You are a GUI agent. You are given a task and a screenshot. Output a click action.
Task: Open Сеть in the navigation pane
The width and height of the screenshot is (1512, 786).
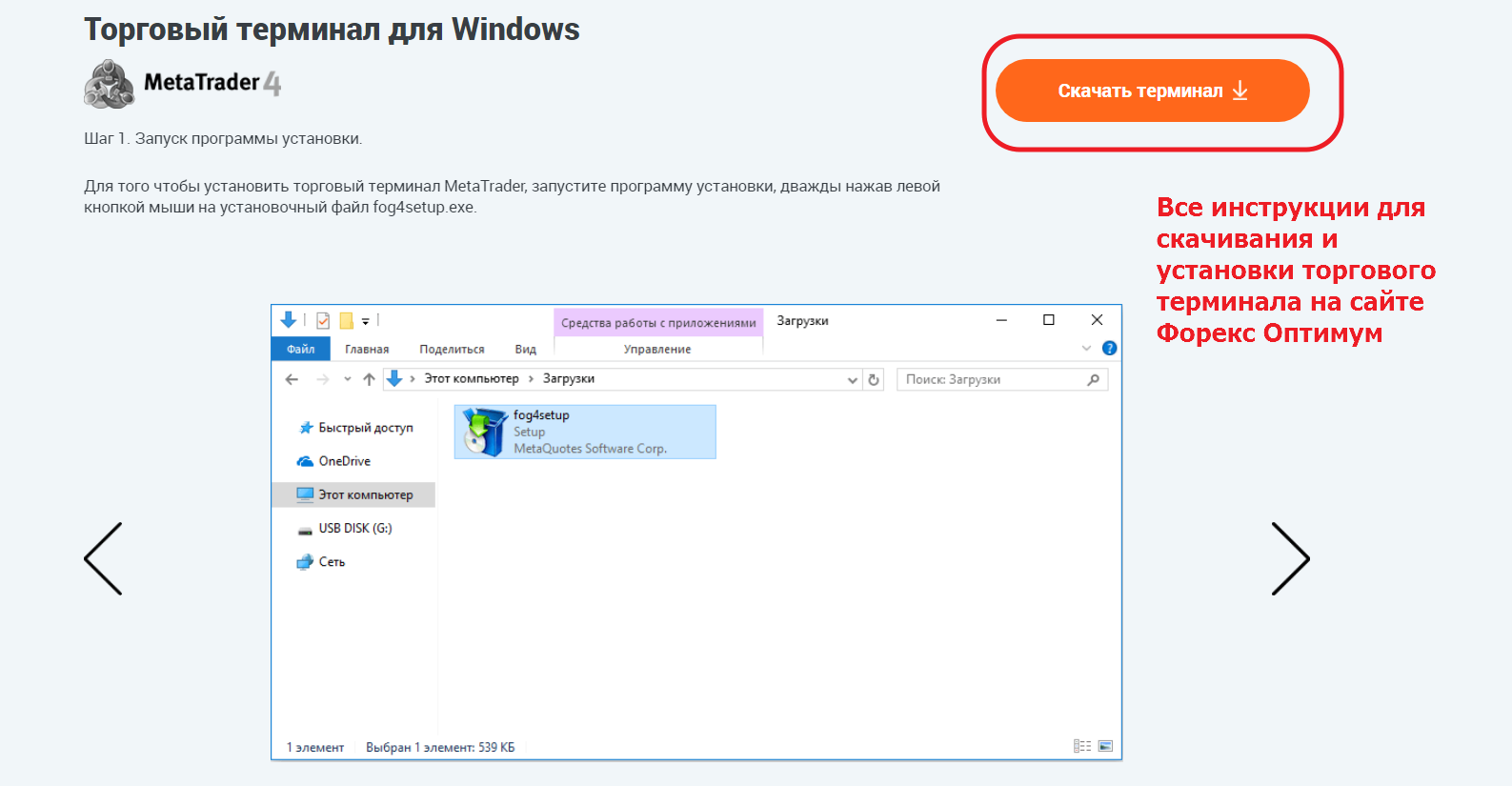pyautogui.click(x=320, y=562)
